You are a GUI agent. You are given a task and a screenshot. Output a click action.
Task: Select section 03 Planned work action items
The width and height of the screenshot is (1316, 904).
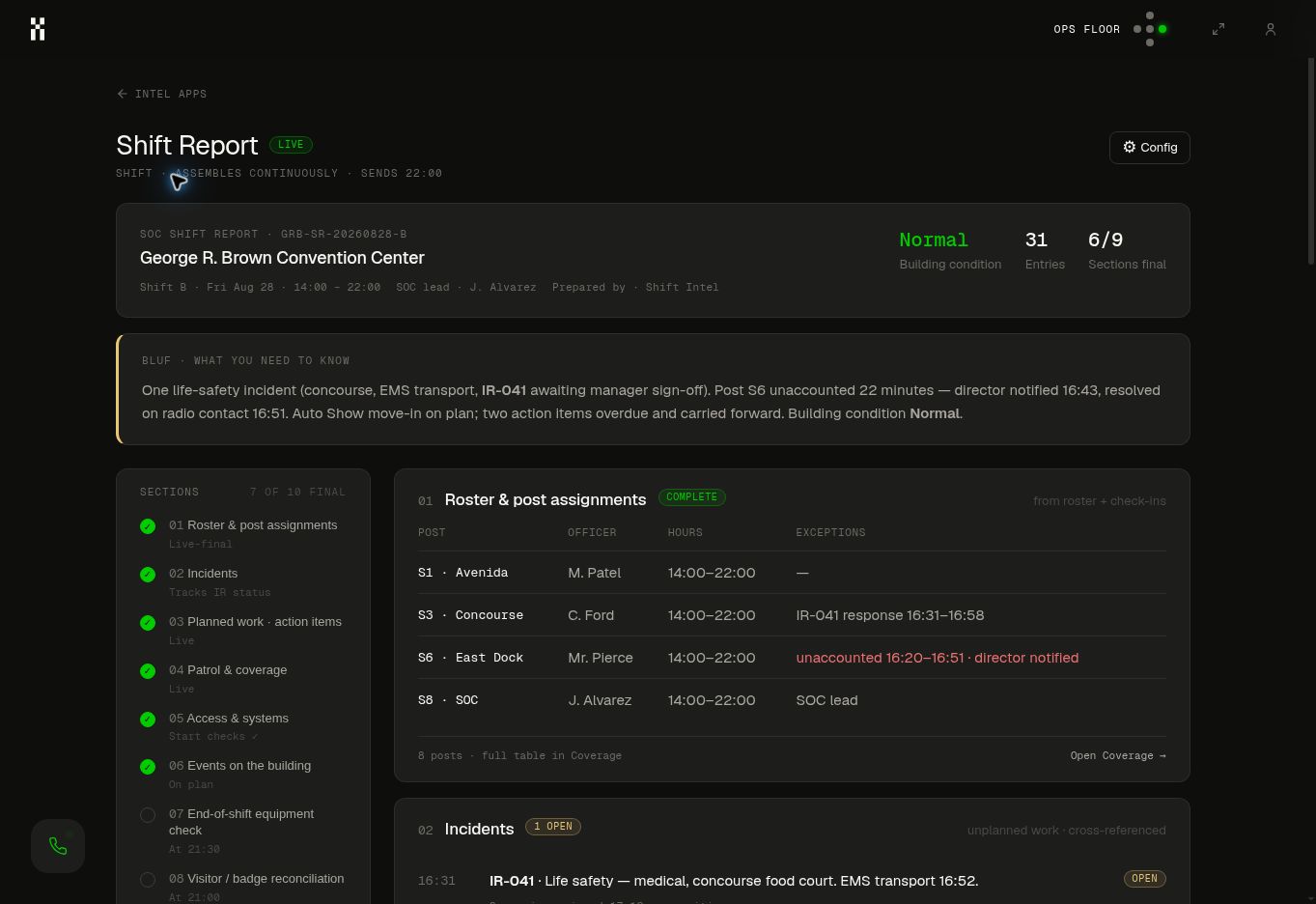point(243,630)
